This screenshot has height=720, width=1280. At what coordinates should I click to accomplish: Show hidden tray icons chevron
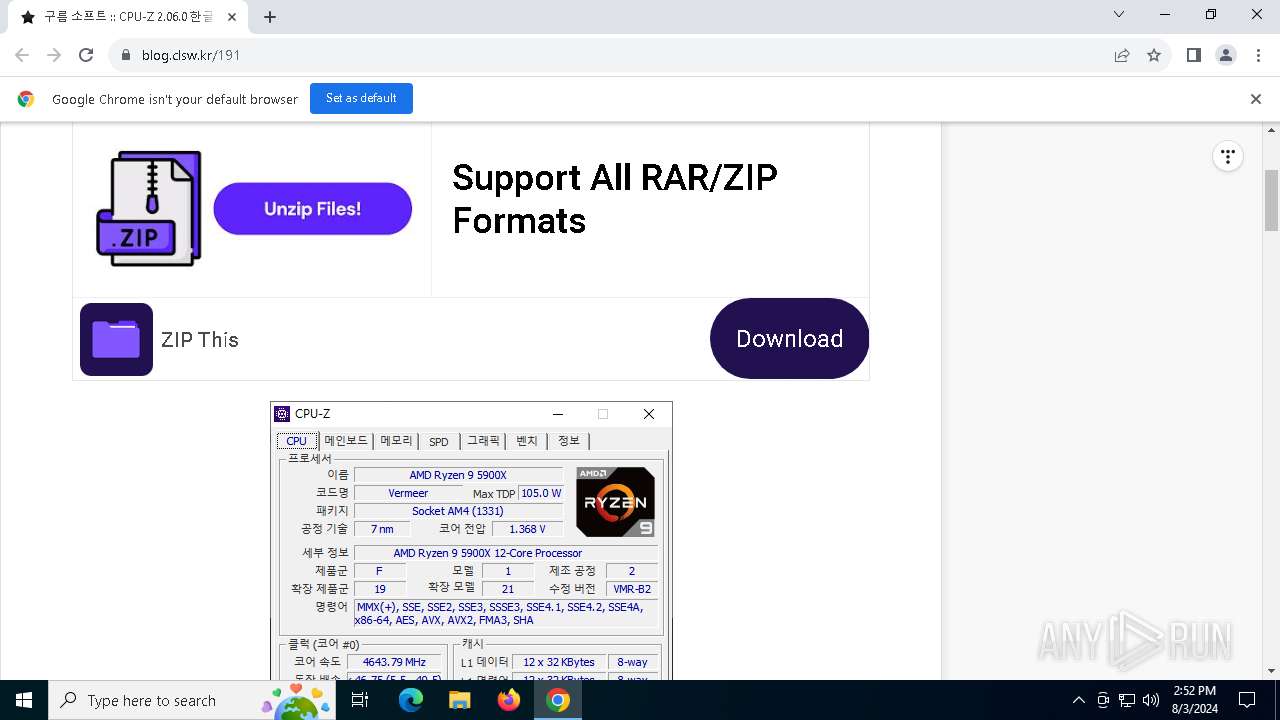[x=1079, y=700]
